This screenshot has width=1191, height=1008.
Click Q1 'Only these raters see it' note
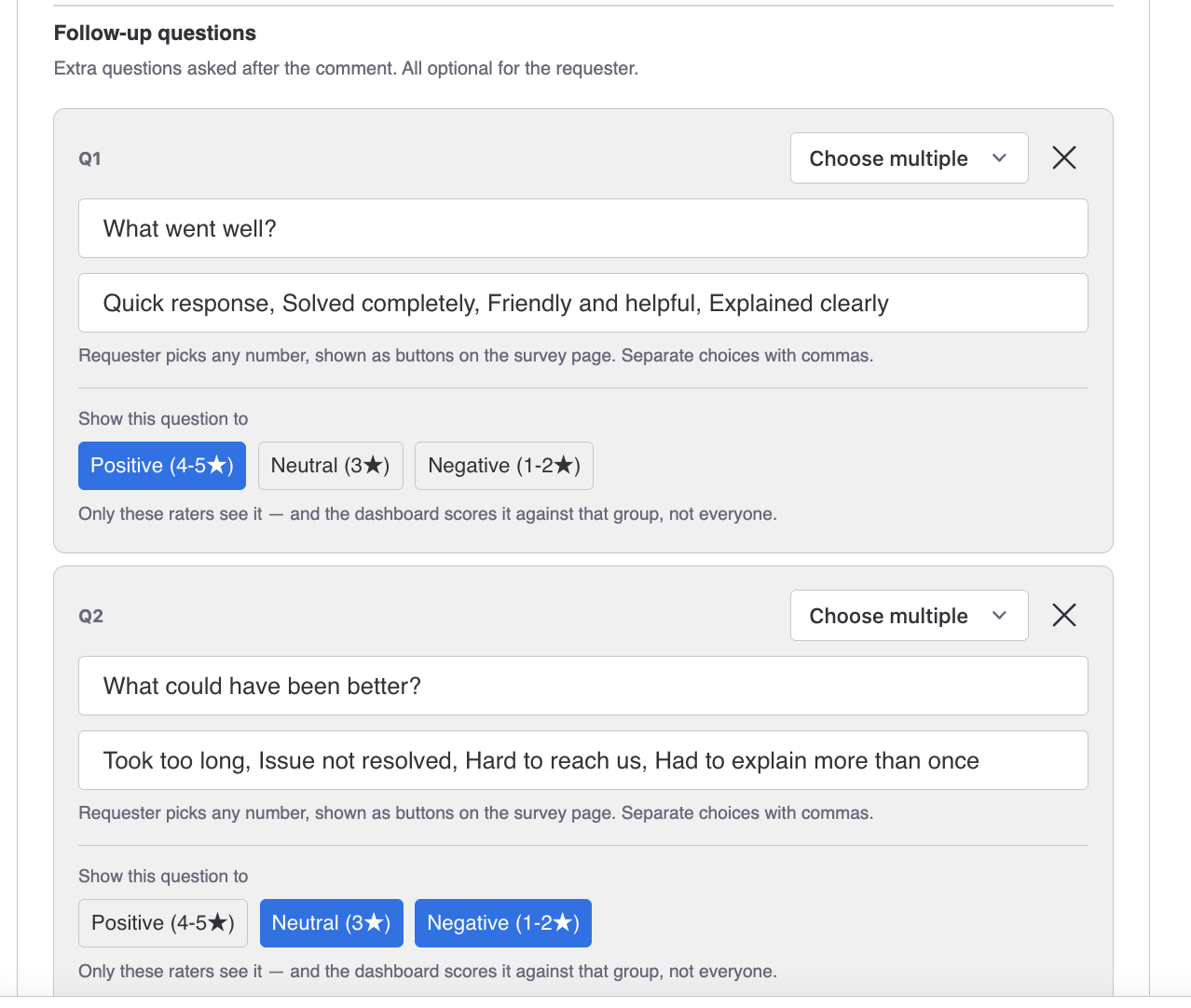428,514
